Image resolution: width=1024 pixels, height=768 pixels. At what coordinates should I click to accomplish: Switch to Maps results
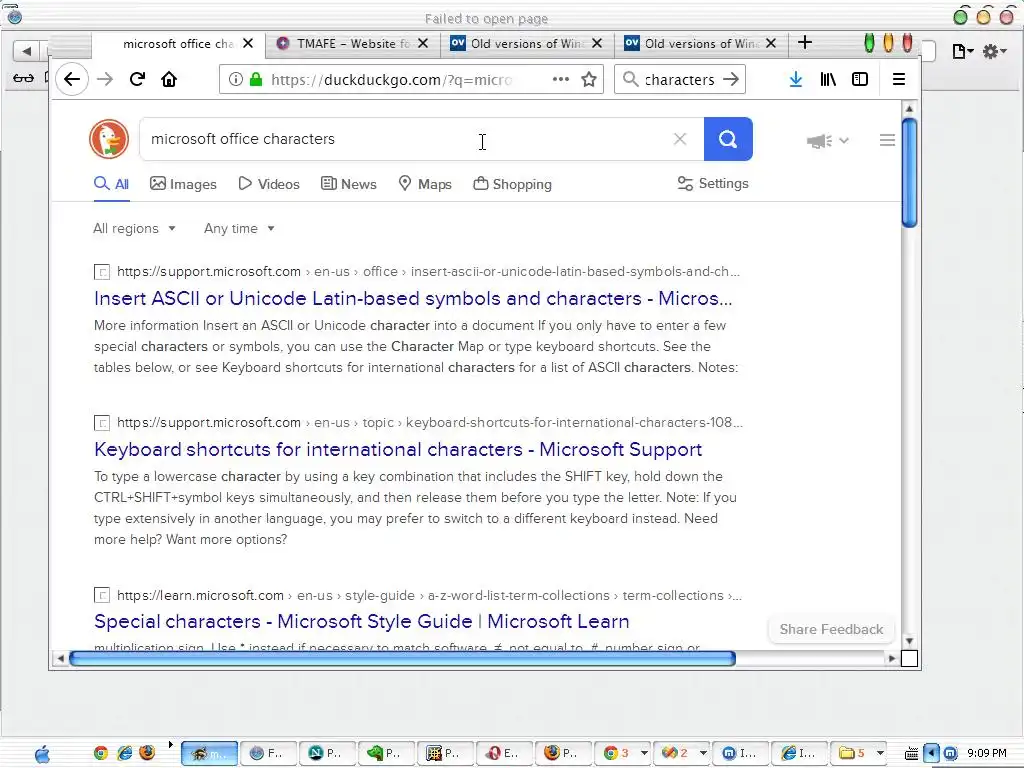[x=425, y=184]
